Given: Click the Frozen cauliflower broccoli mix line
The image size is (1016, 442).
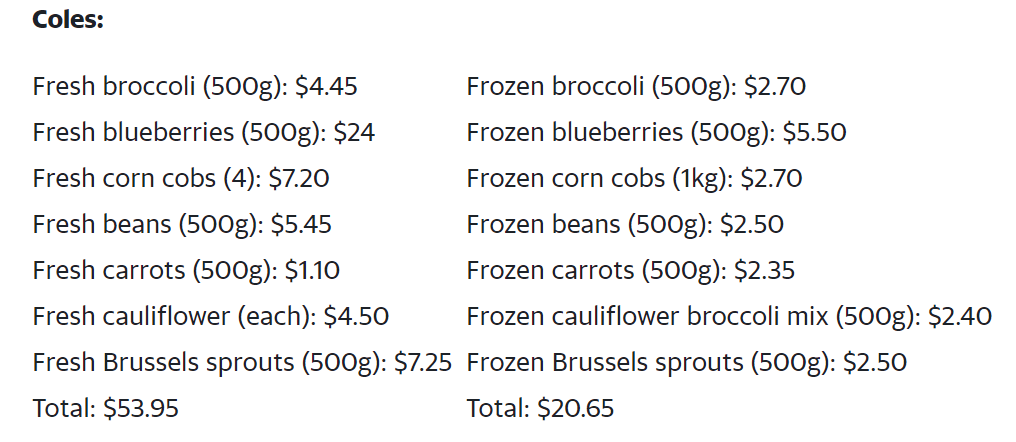Looking at the screenshot, I should pos(729,316).
